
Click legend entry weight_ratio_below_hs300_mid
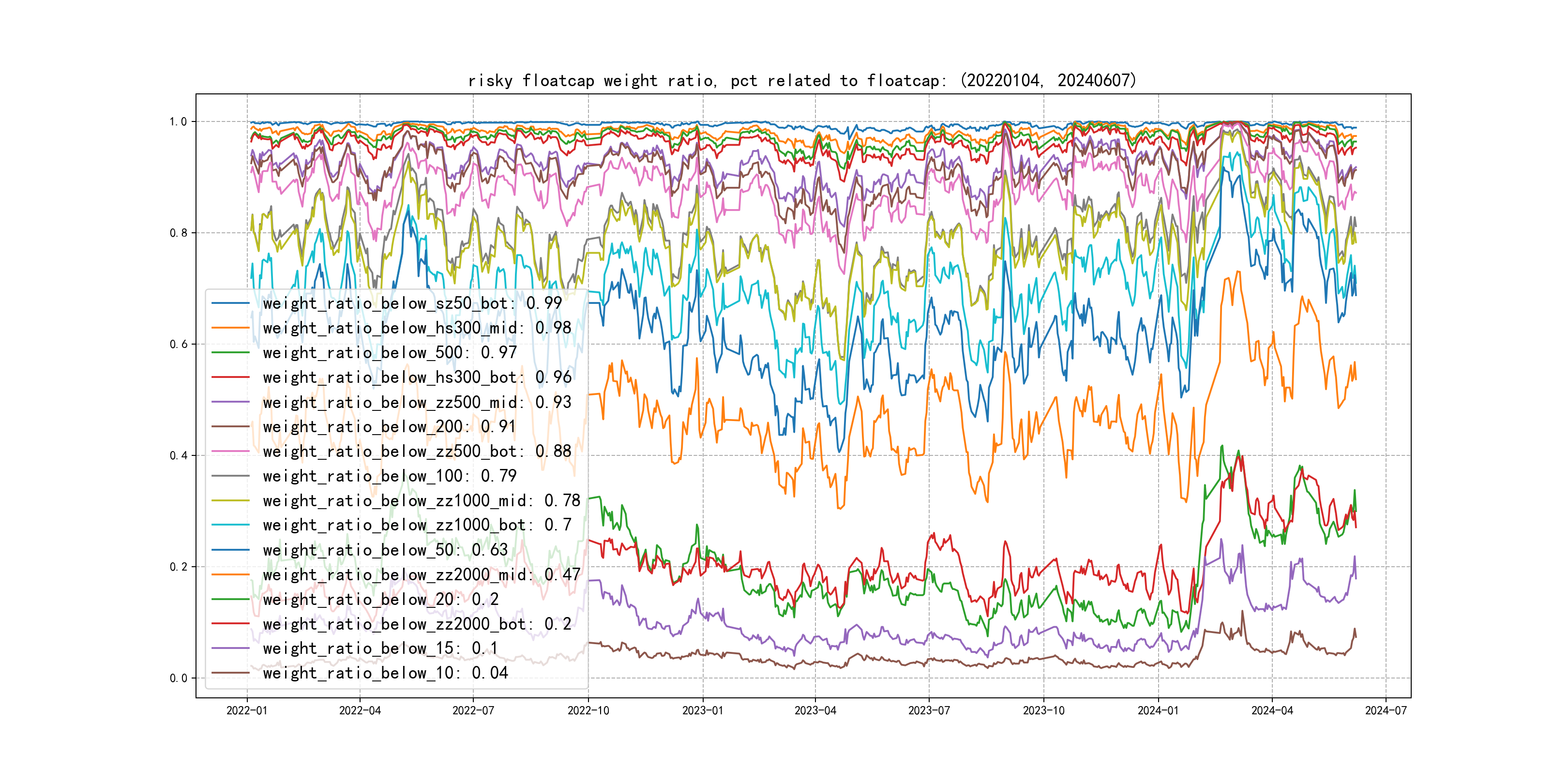[x=417, y=328]
